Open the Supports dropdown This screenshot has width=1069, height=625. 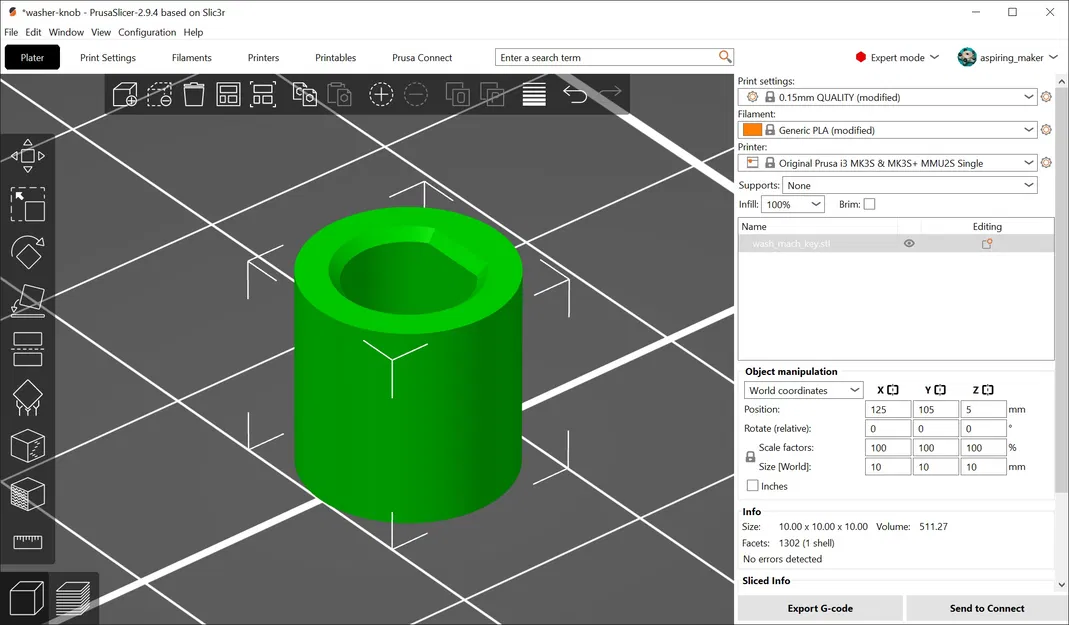(x=910, y=185)
